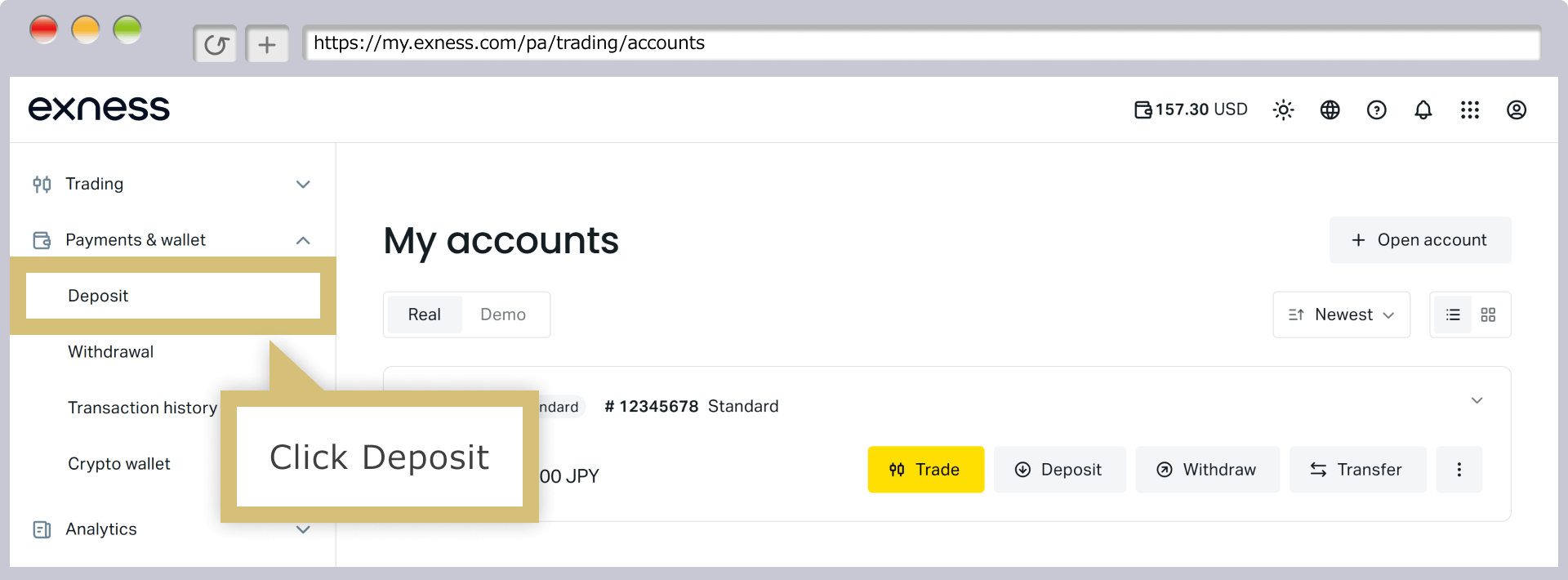This screenshot has width=1568, height=580.
Task: Click the exness logo
Action: click(99, 109)
